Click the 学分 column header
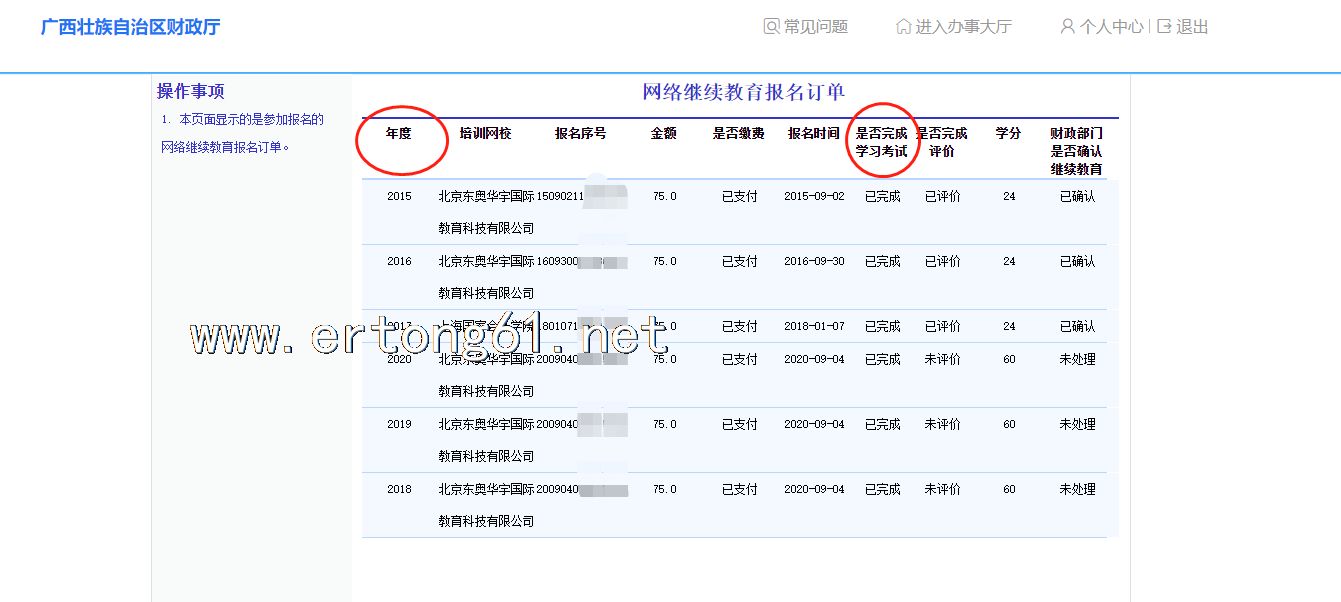The image size is (1341, 602). [1008, 134]
